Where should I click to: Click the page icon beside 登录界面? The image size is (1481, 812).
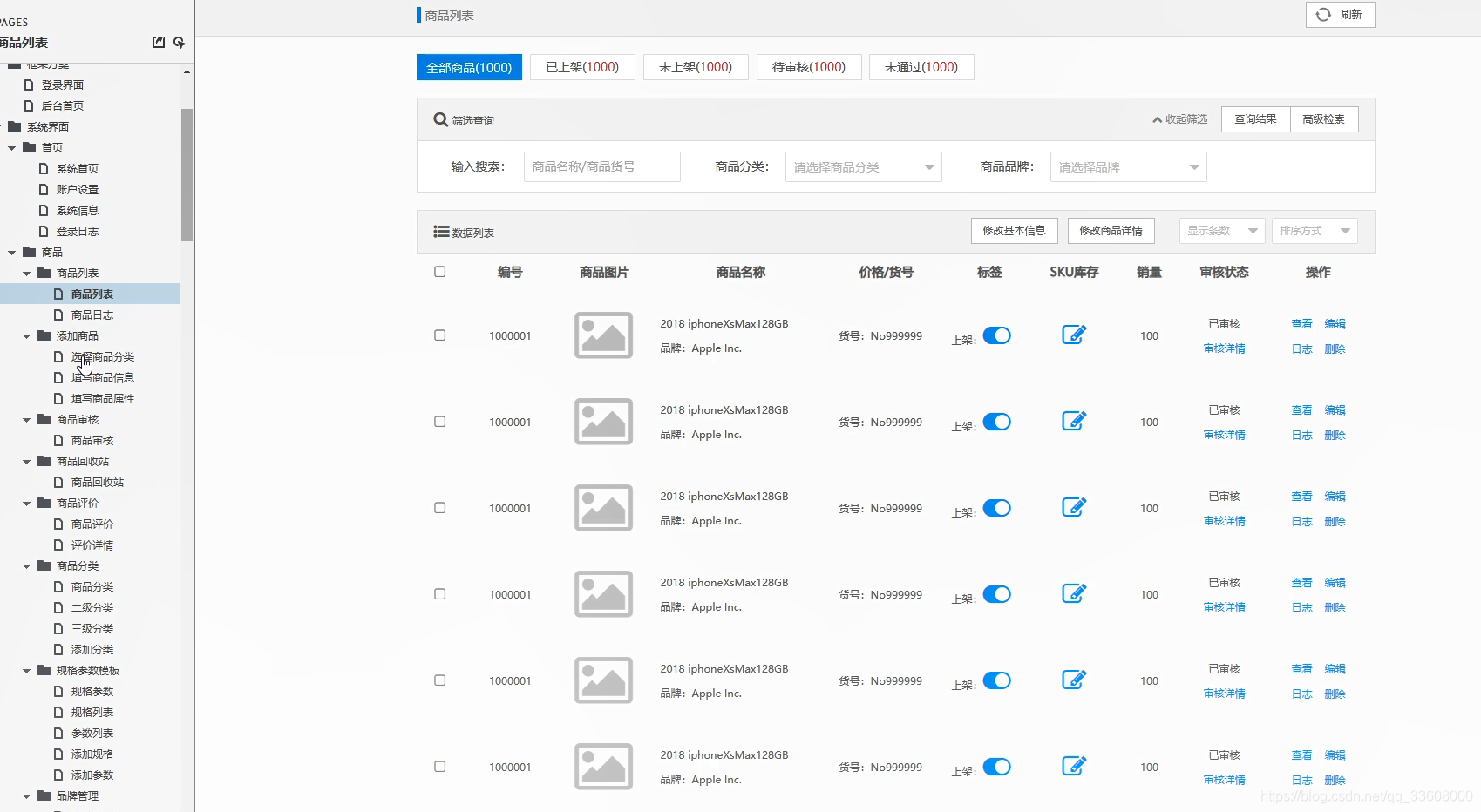click(29, 85)
